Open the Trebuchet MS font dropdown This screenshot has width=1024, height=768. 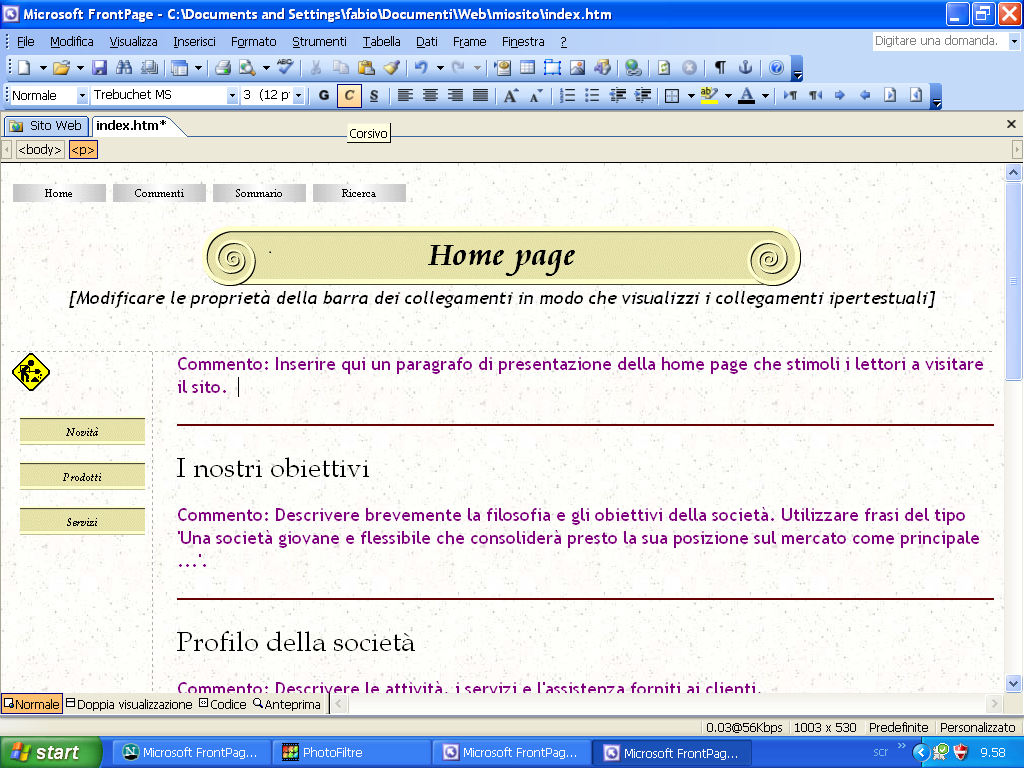[232, 95]
